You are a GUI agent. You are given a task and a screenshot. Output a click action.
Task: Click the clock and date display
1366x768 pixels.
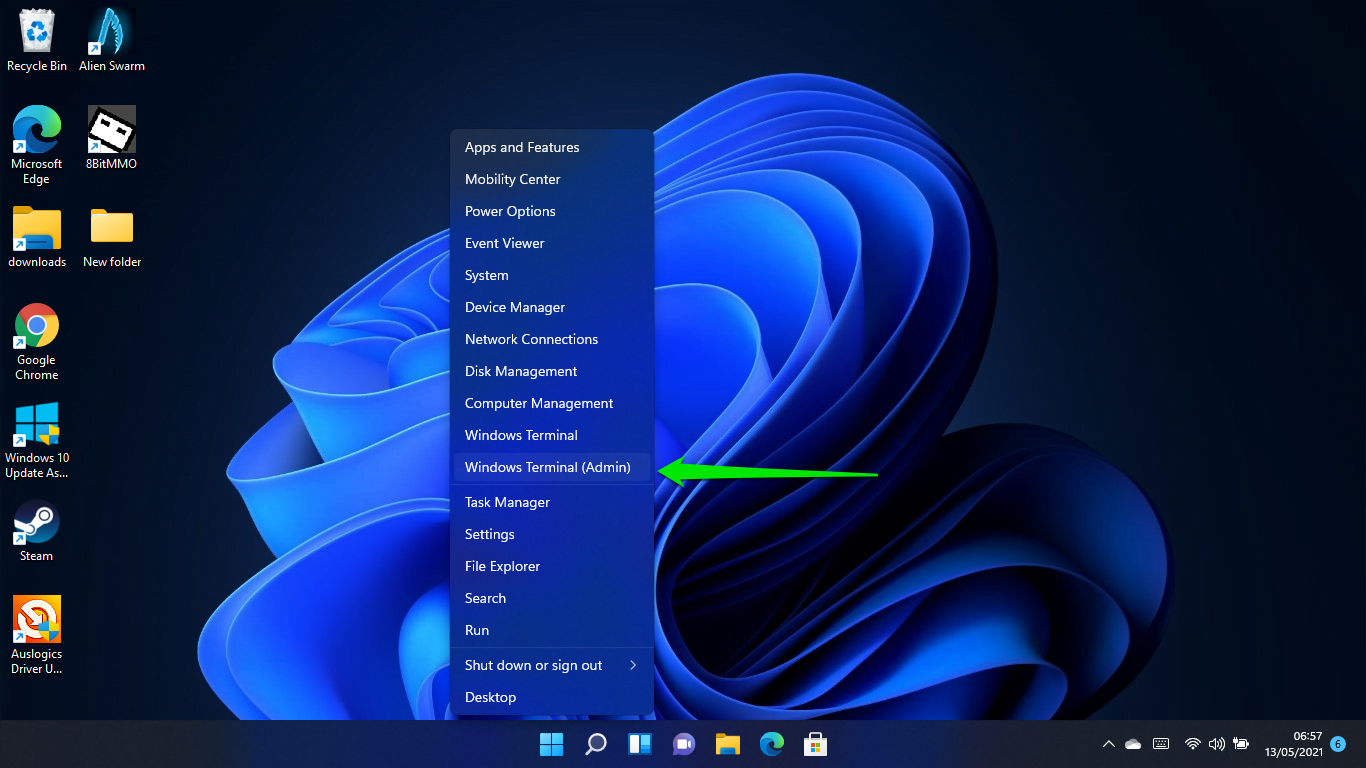pos(1293,744)
